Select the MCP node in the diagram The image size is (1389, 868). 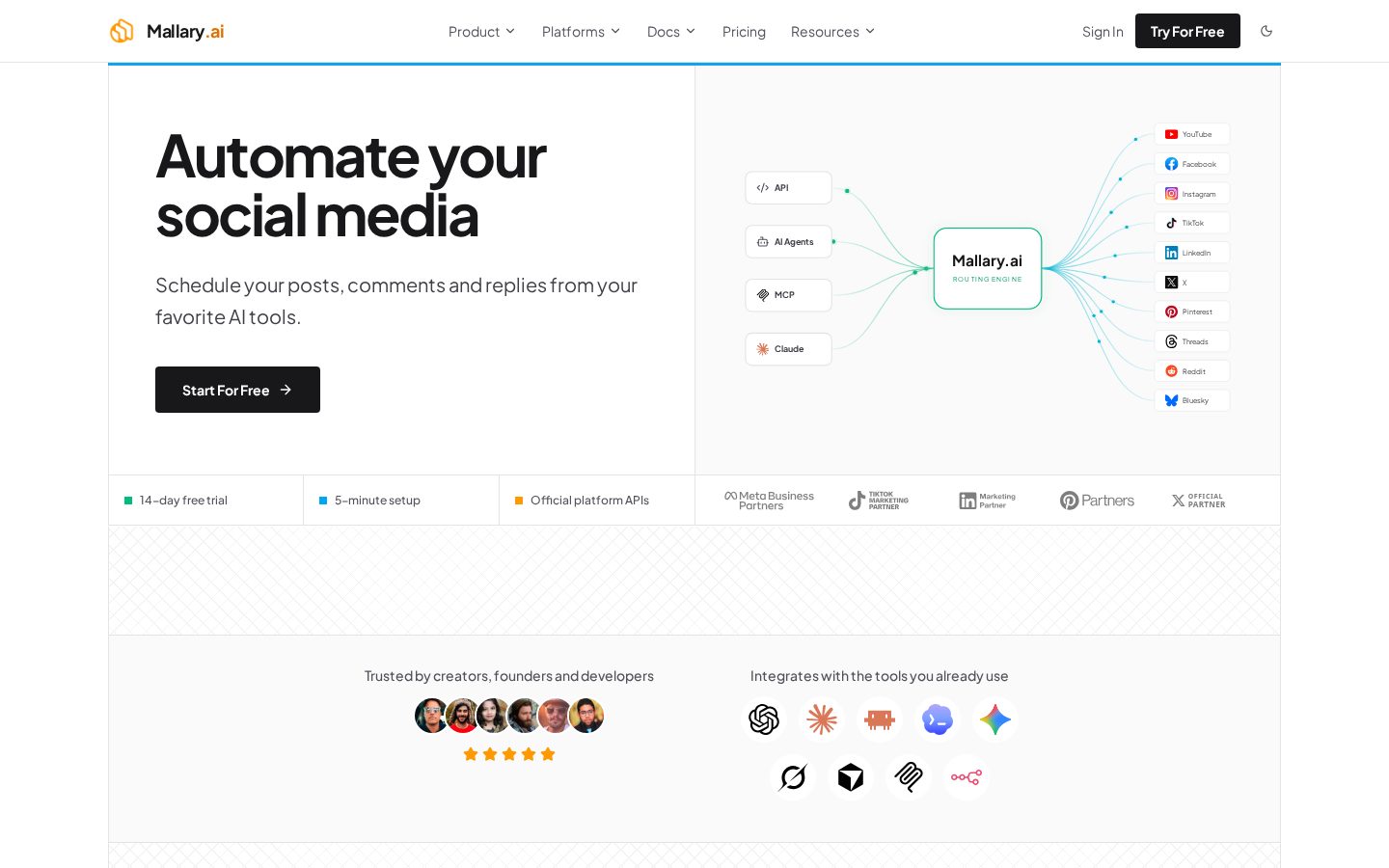(x=788, y=295)
